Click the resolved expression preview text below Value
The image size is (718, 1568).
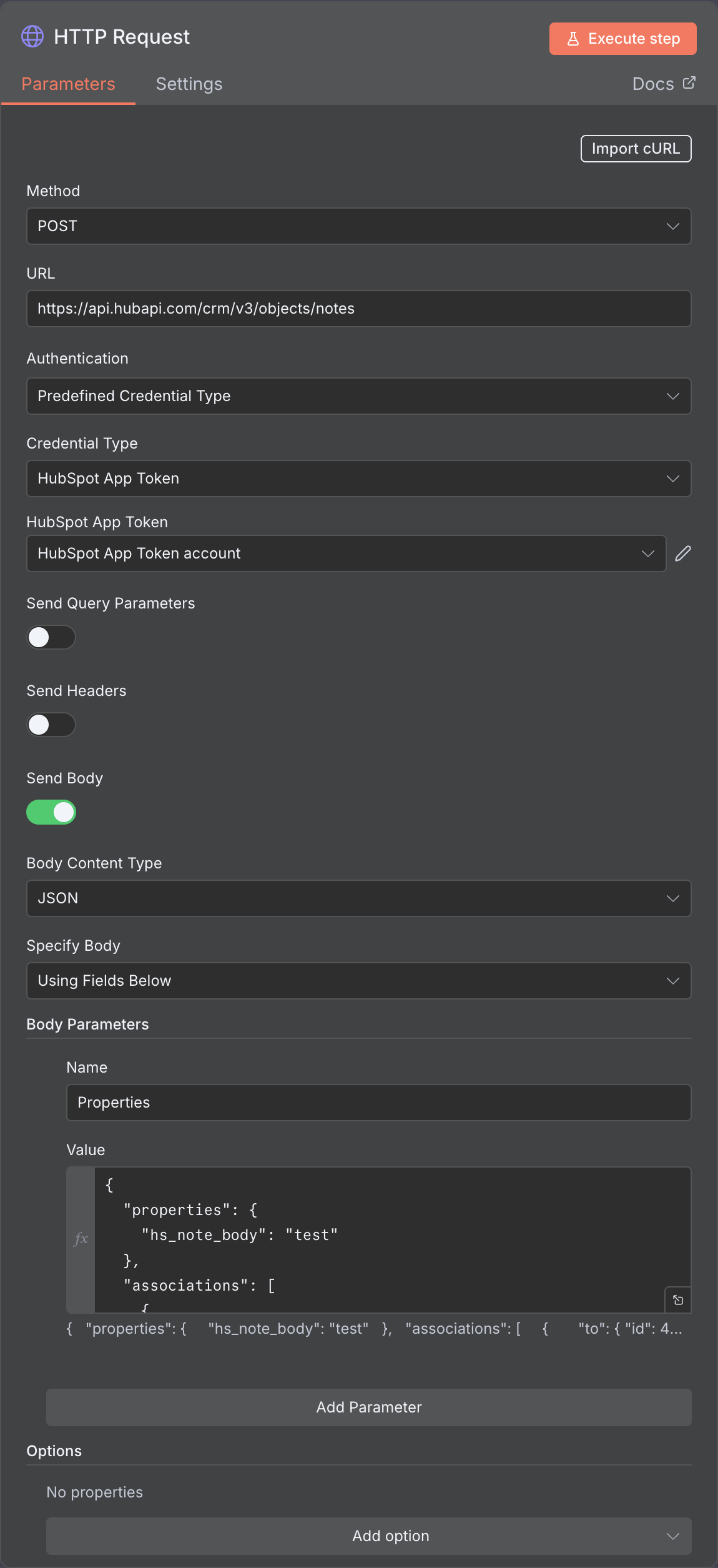click(375, 1329)
